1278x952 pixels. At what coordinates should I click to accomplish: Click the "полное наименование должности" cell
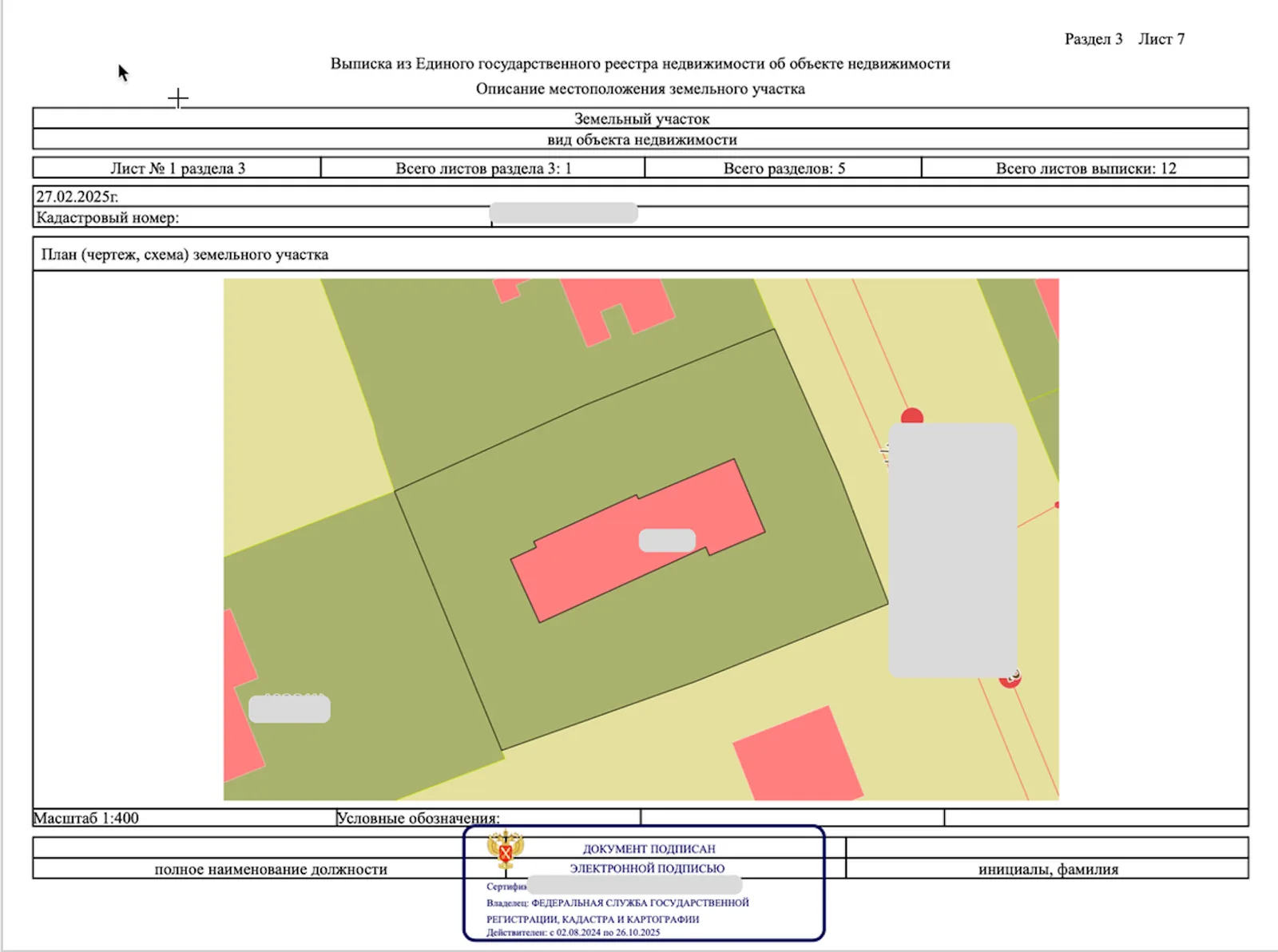click(271, 869)
